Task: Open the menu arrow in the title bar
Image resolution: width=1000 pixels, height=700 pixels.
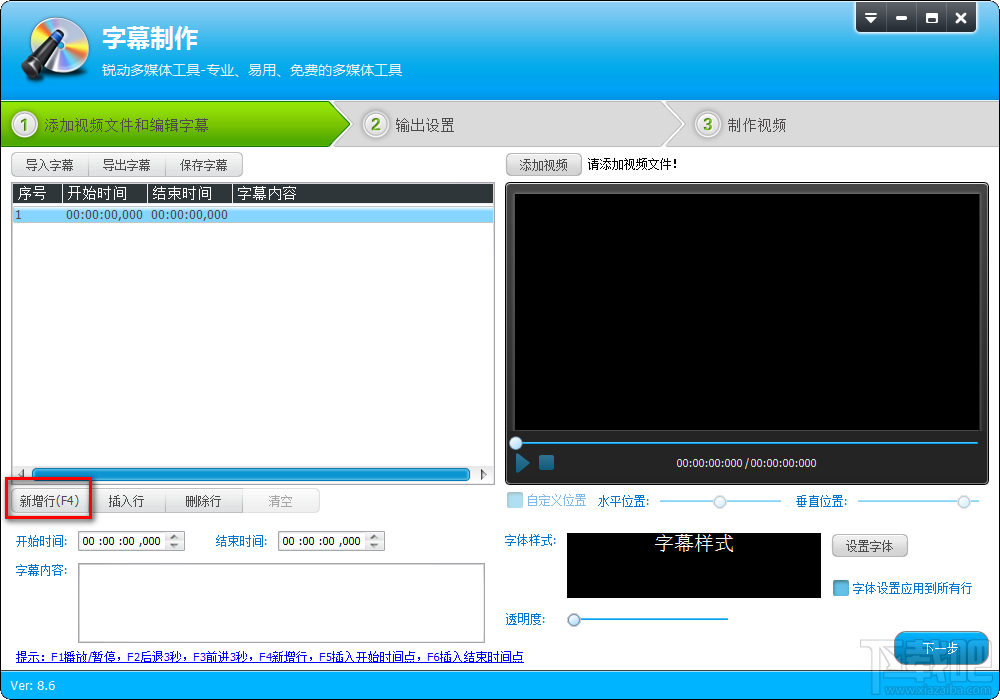Action: pyautogui.click(x=871, y=17)
